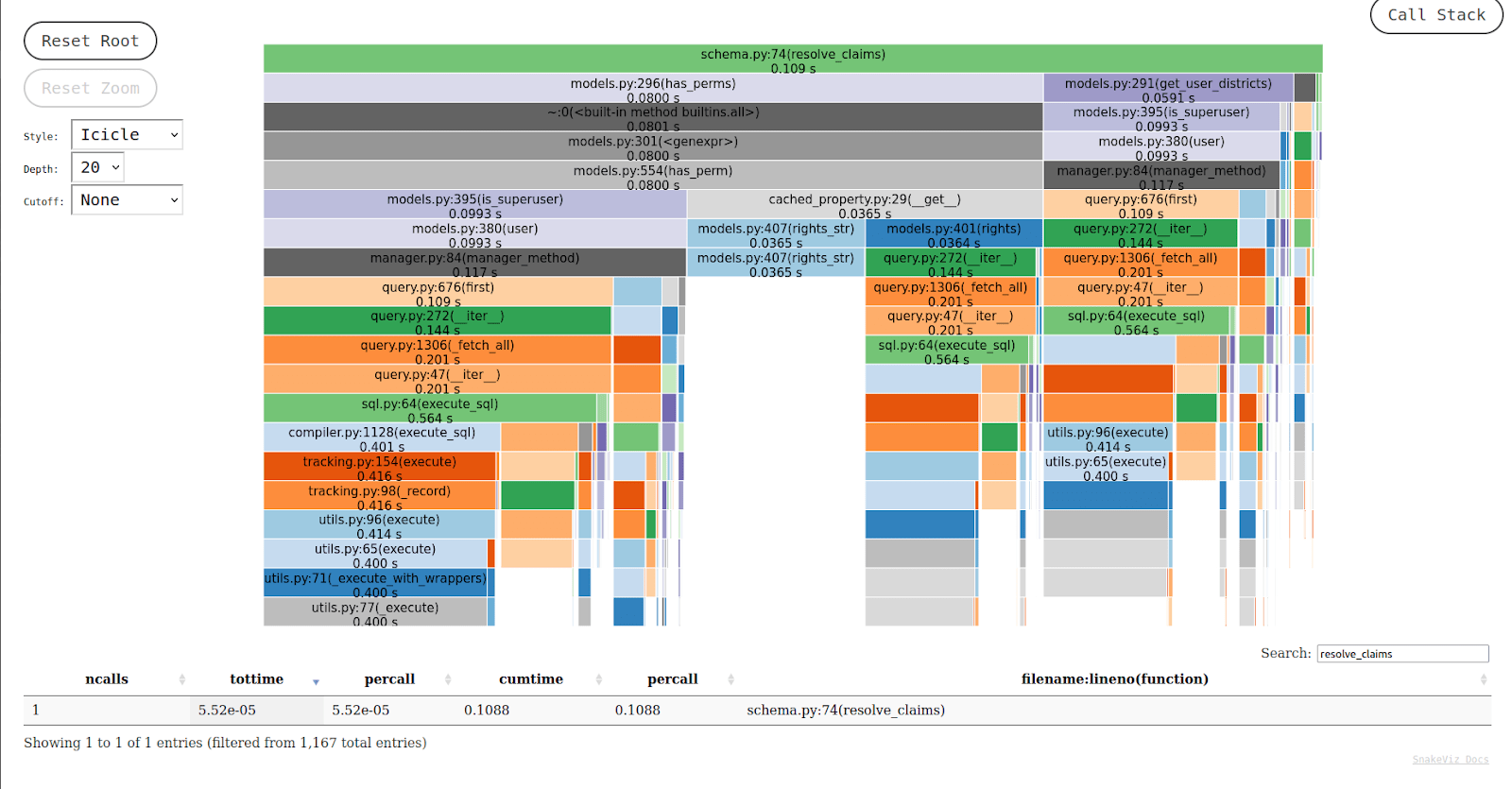1512x789 pixels.
Task: Click the sort arrows in the cumtime header
Action: coord(599,679)
